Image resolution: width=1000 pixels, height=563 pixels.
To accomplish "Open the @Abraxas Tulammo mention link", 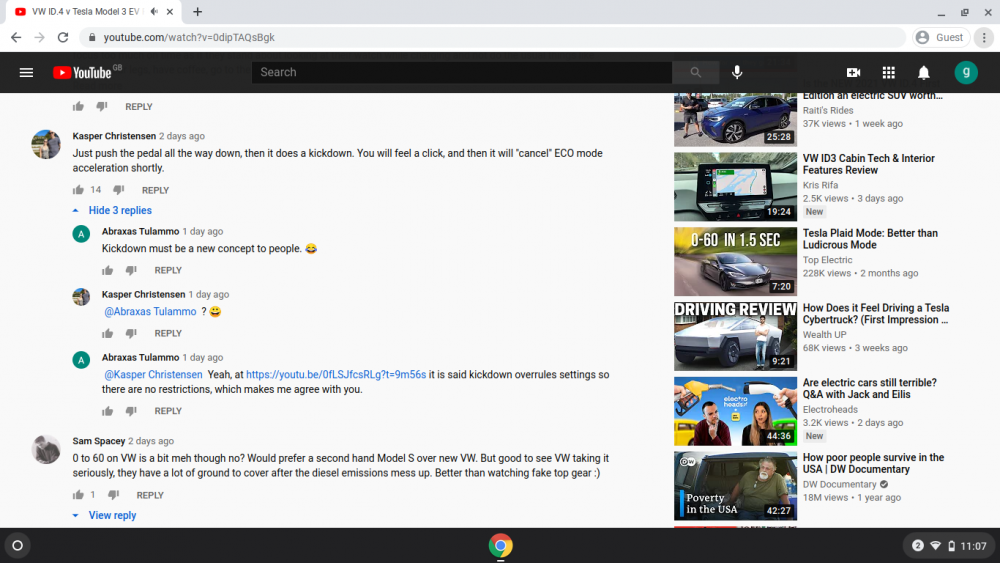I will [x=151, y=312].
